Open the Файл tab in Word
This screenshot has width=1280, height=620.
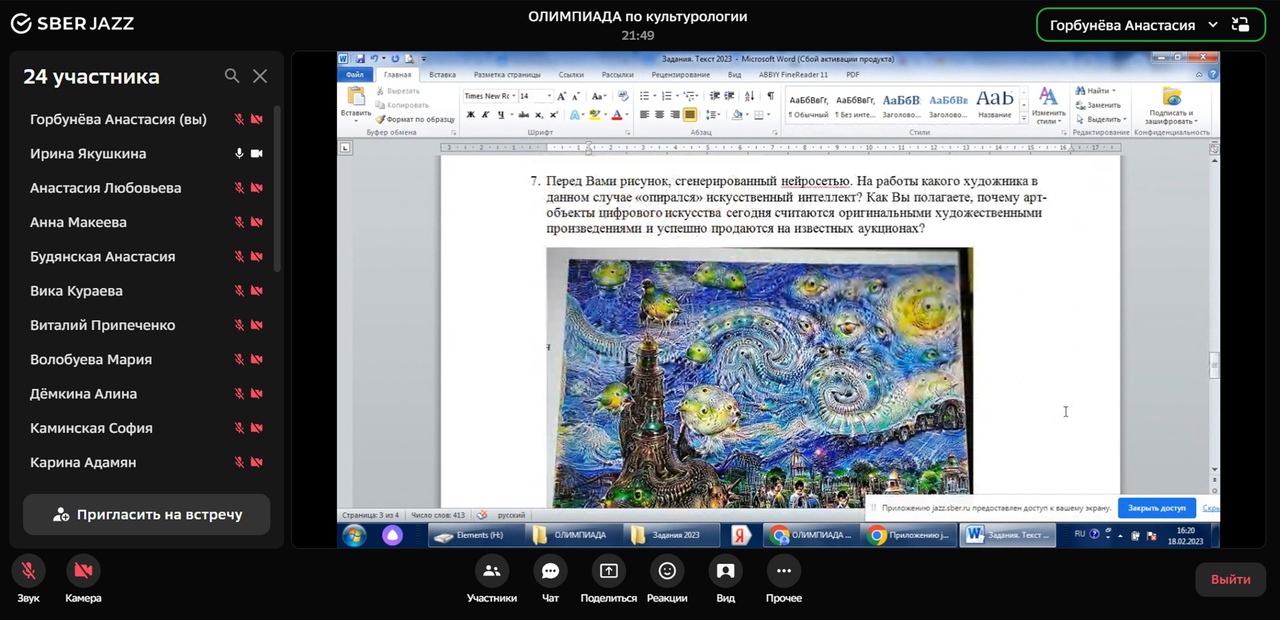354,75
